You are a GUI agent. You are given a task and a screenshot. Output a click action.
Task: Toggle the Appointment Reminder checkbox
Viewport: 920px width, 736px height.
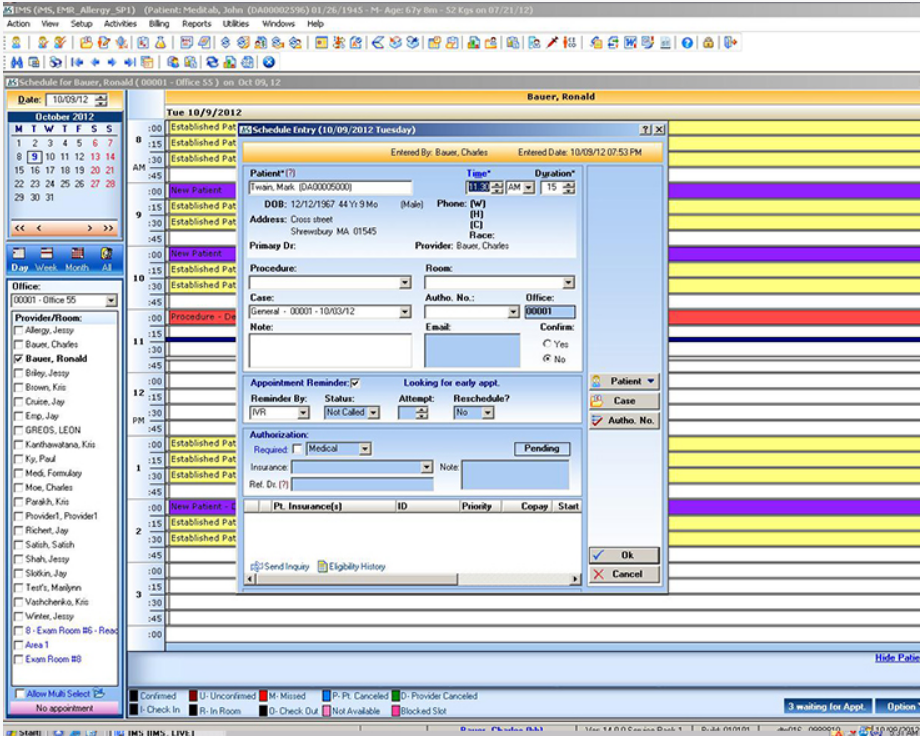(x=355, y=383)
